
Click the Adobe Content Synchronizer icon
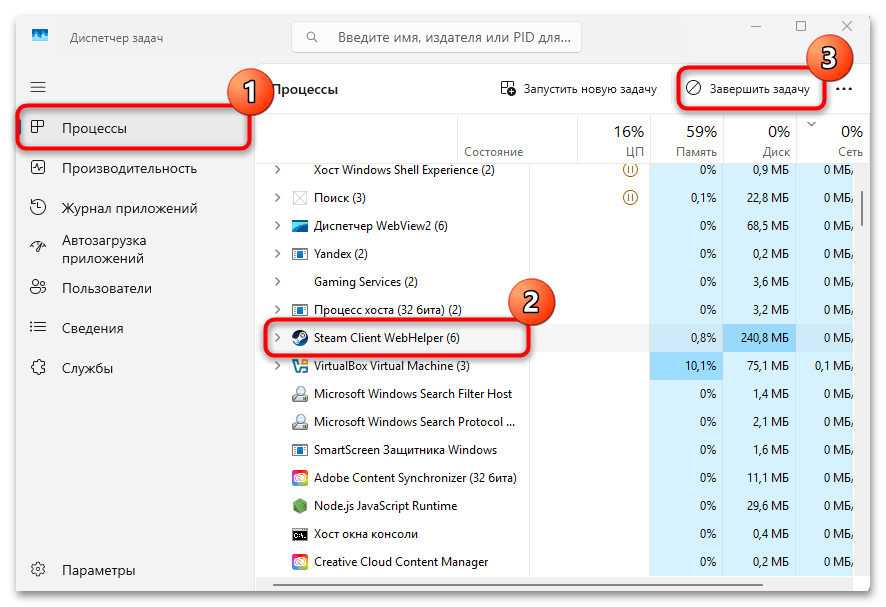[299, 478]
